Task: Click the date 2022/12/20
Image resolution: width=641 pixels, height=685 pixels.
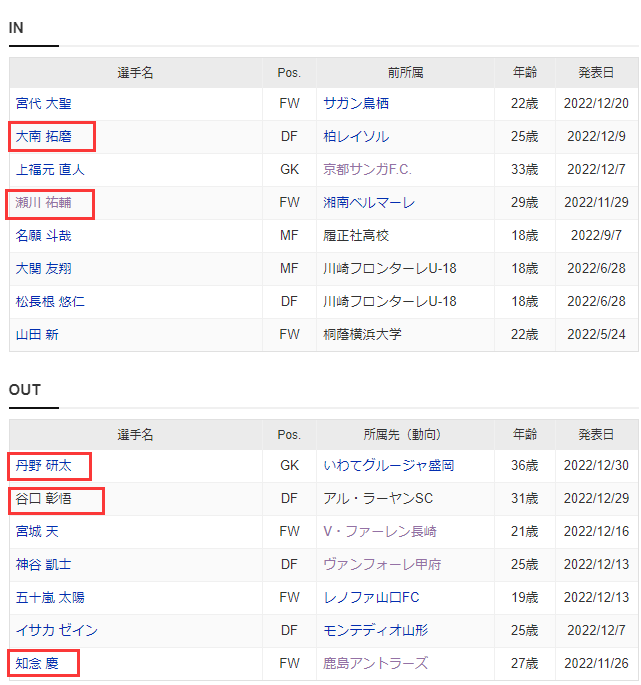Action: coord(596,104)
